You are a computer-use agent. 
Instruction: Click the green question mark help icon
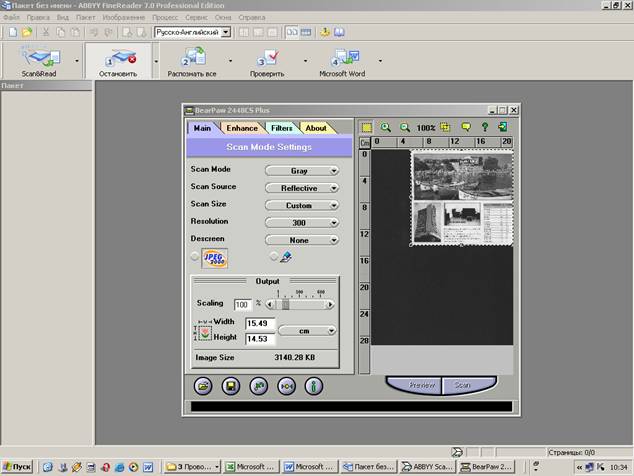click(485, 127)
